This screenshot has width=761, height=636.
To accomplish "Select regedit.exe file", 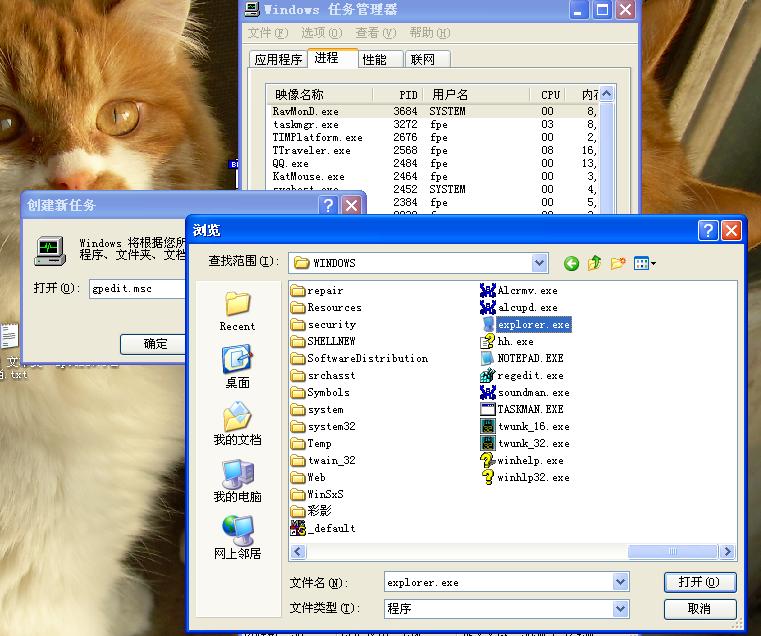I will click(x=522, y=375).
